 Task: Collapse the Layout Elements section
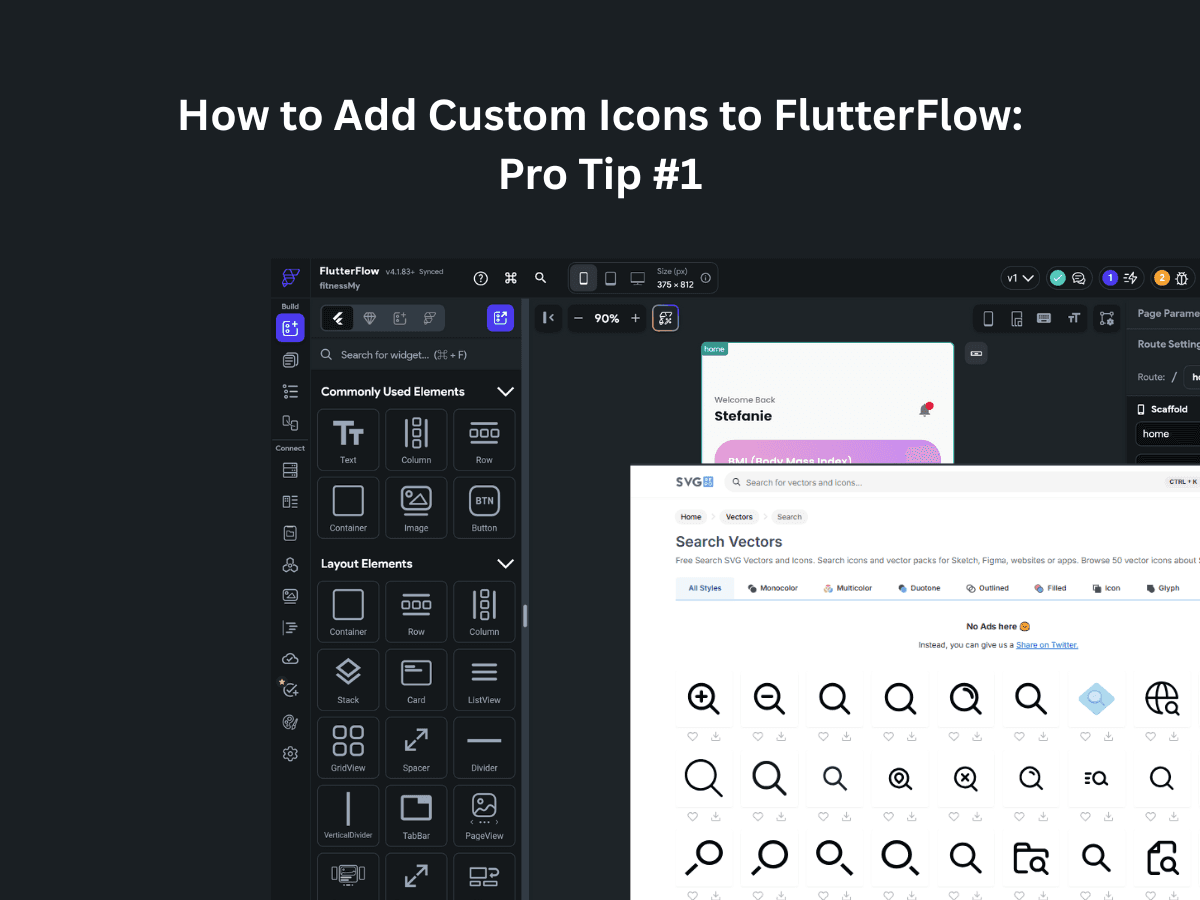(x=505, y=563)
